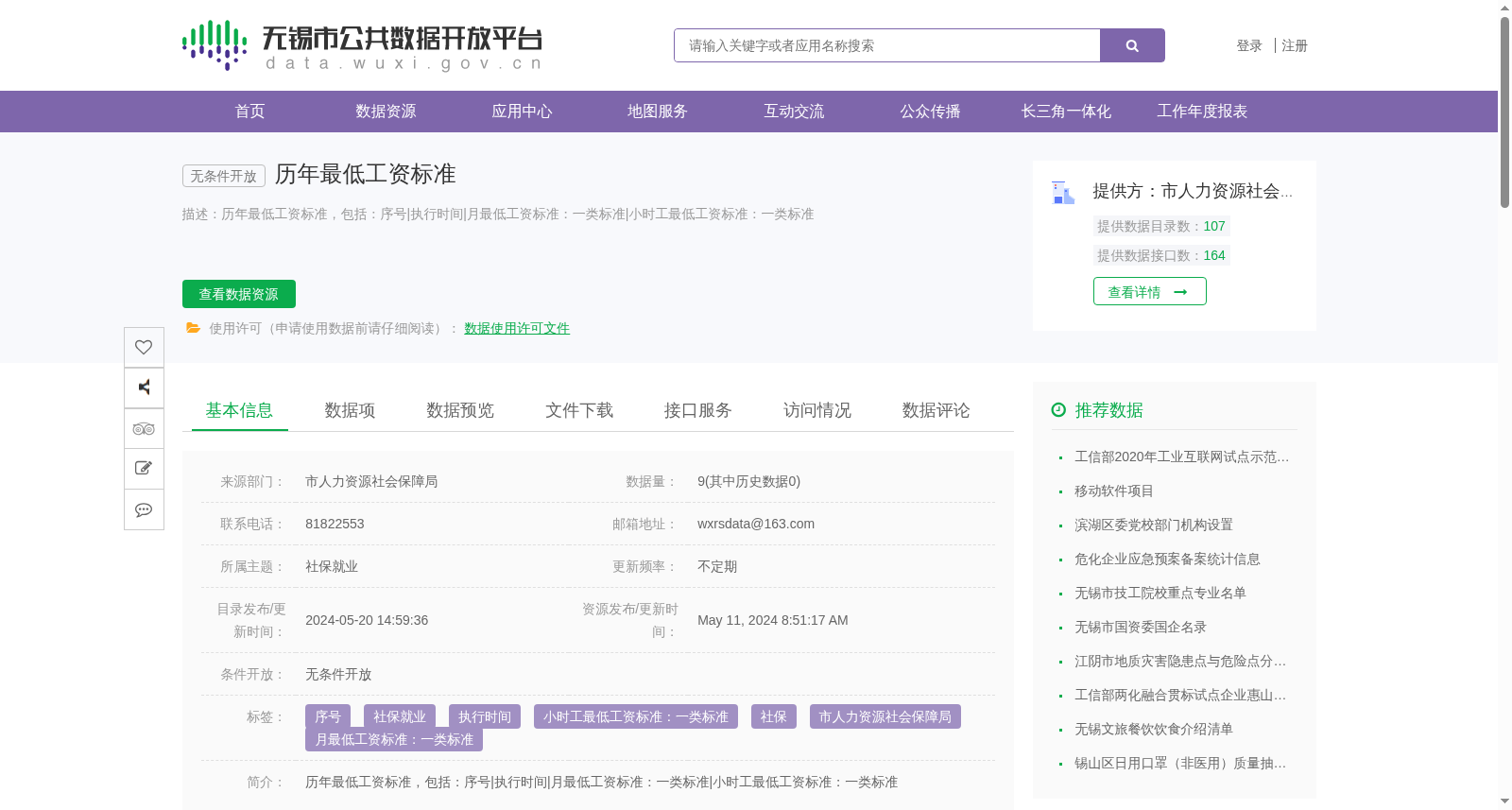
Task: Open 地图服务 navigation menu
Action: 658,112
